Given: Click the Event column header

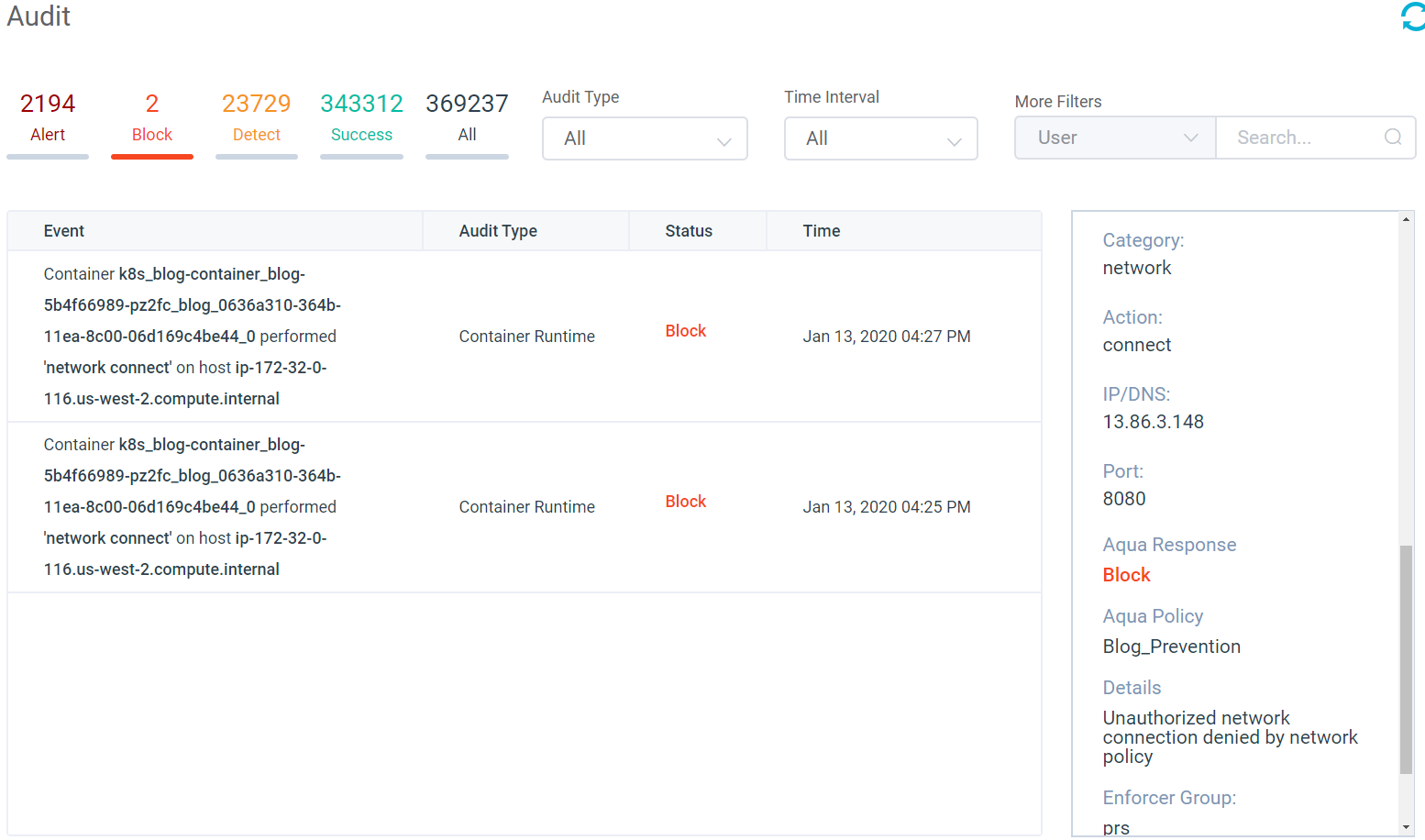Looking at the screenshot, I should [x=64, y=231].
